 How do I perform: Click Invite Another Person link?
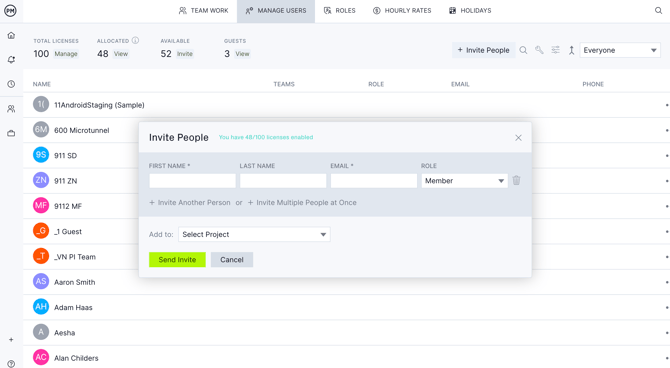tap(190, 203)
